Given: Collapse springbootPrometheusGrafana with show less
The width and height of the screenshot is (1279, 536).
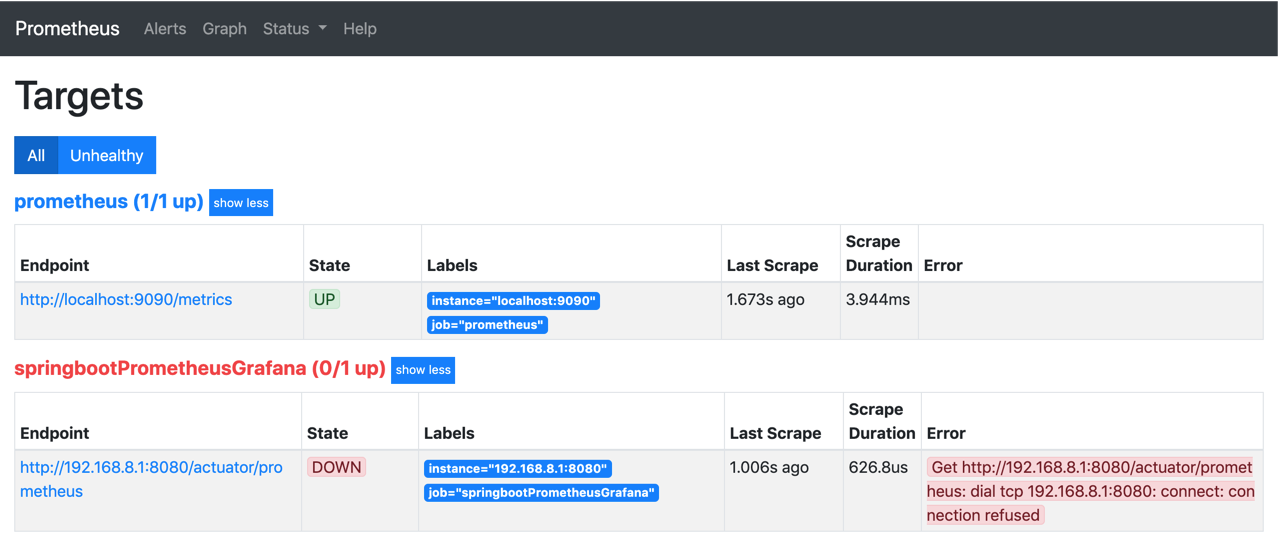Looking at the screenshot, I should coord(423,370).
